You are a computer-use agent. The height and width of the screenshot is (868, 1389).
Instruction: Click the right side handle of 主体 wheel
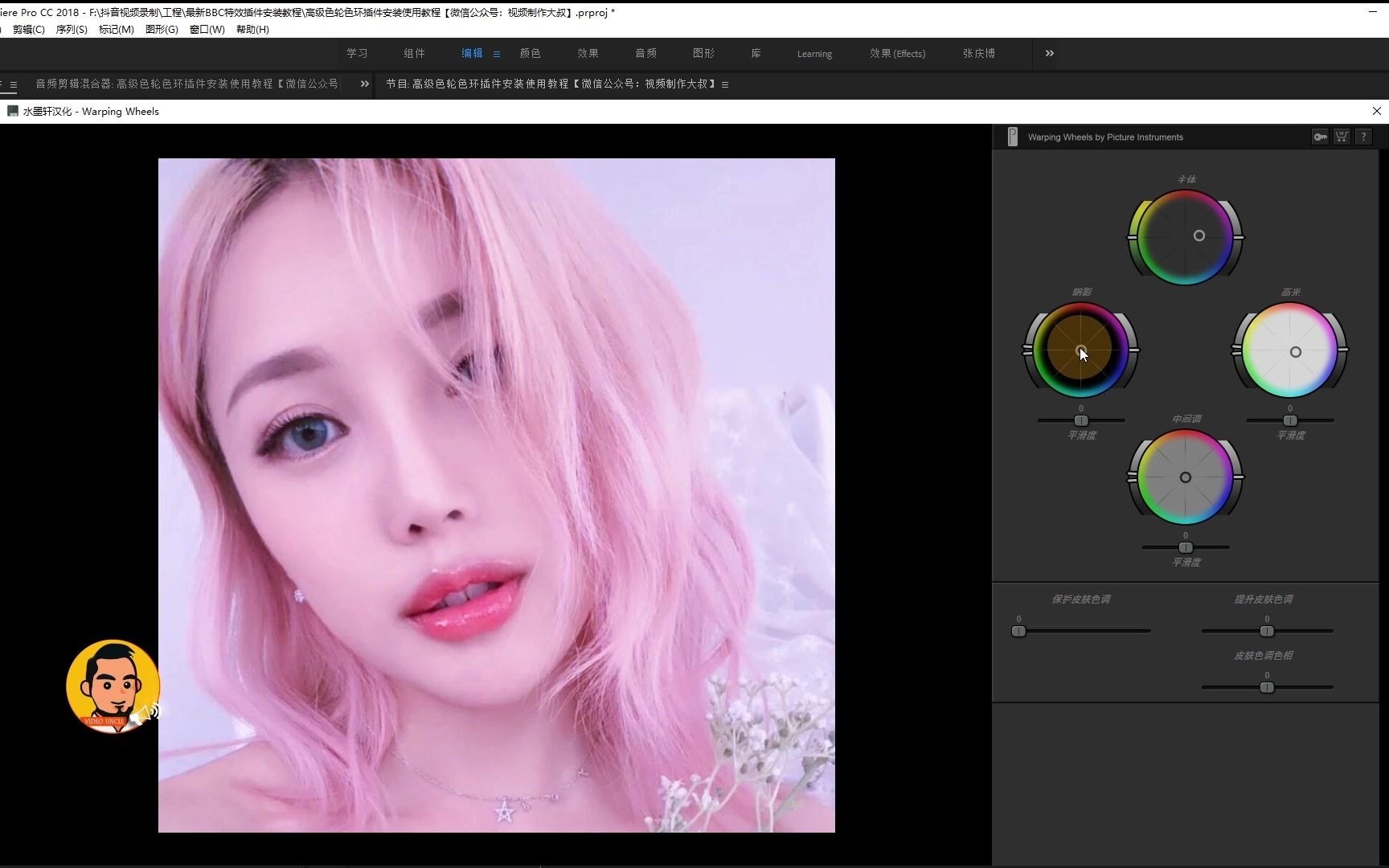point(1239,237)
